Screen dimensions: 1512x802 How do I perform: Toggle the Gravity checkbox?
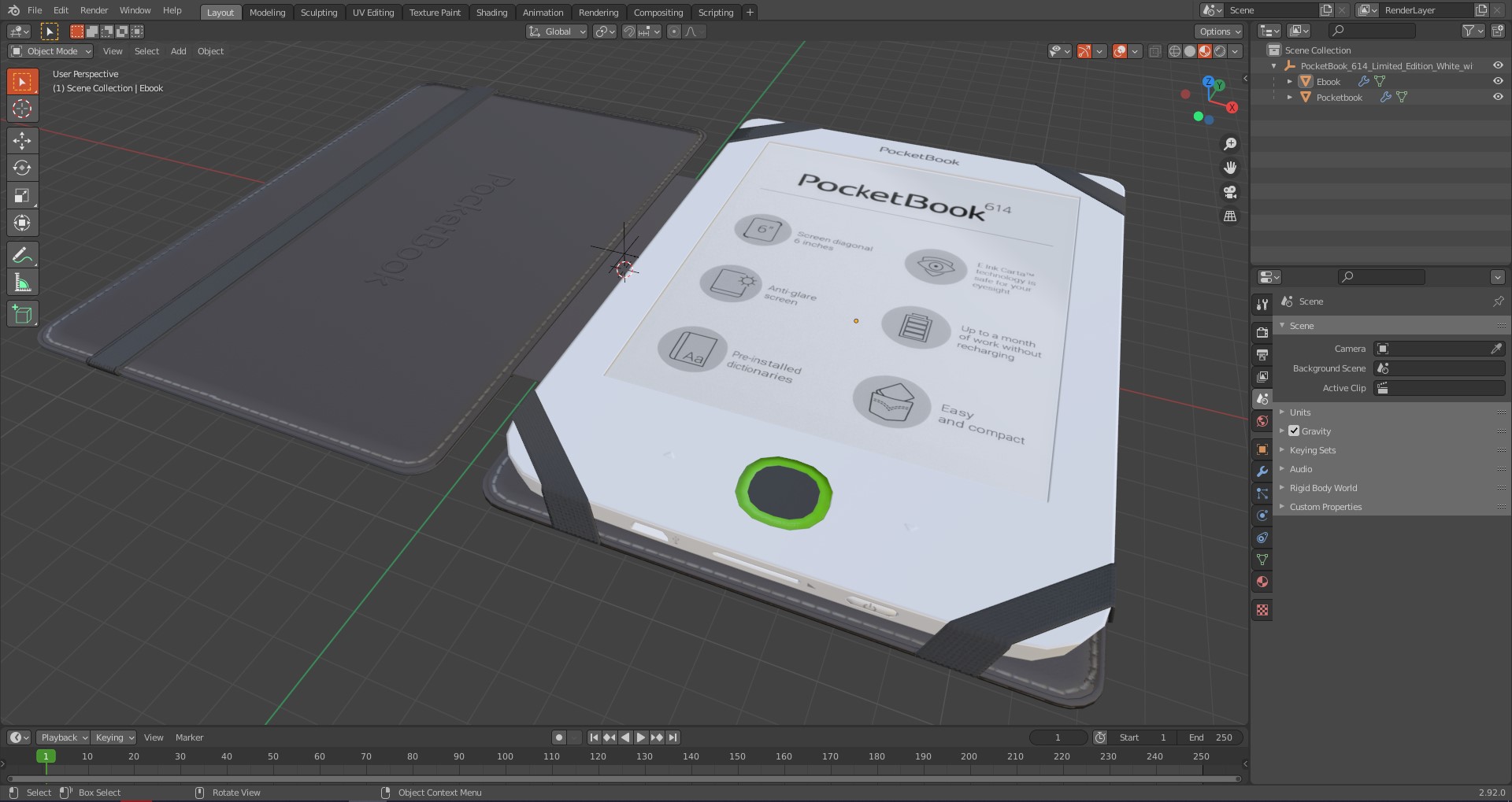point(1294,431)
